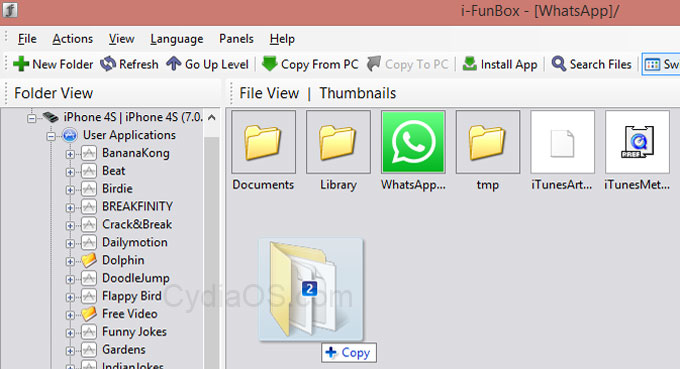Select DoodleJump in the folder tree
680x369 pixels.
136,278
